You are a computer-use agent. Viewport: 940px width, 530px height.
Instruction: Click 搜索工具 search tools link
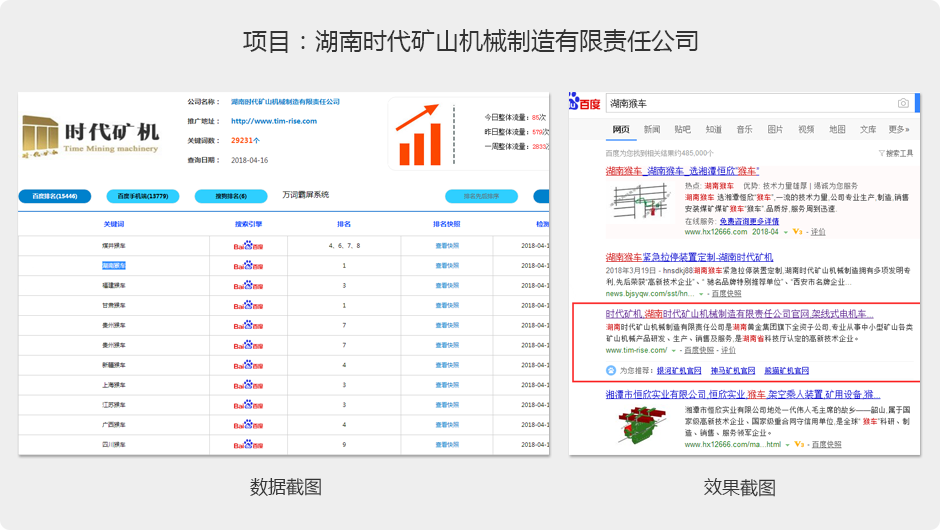coord(900,153)
